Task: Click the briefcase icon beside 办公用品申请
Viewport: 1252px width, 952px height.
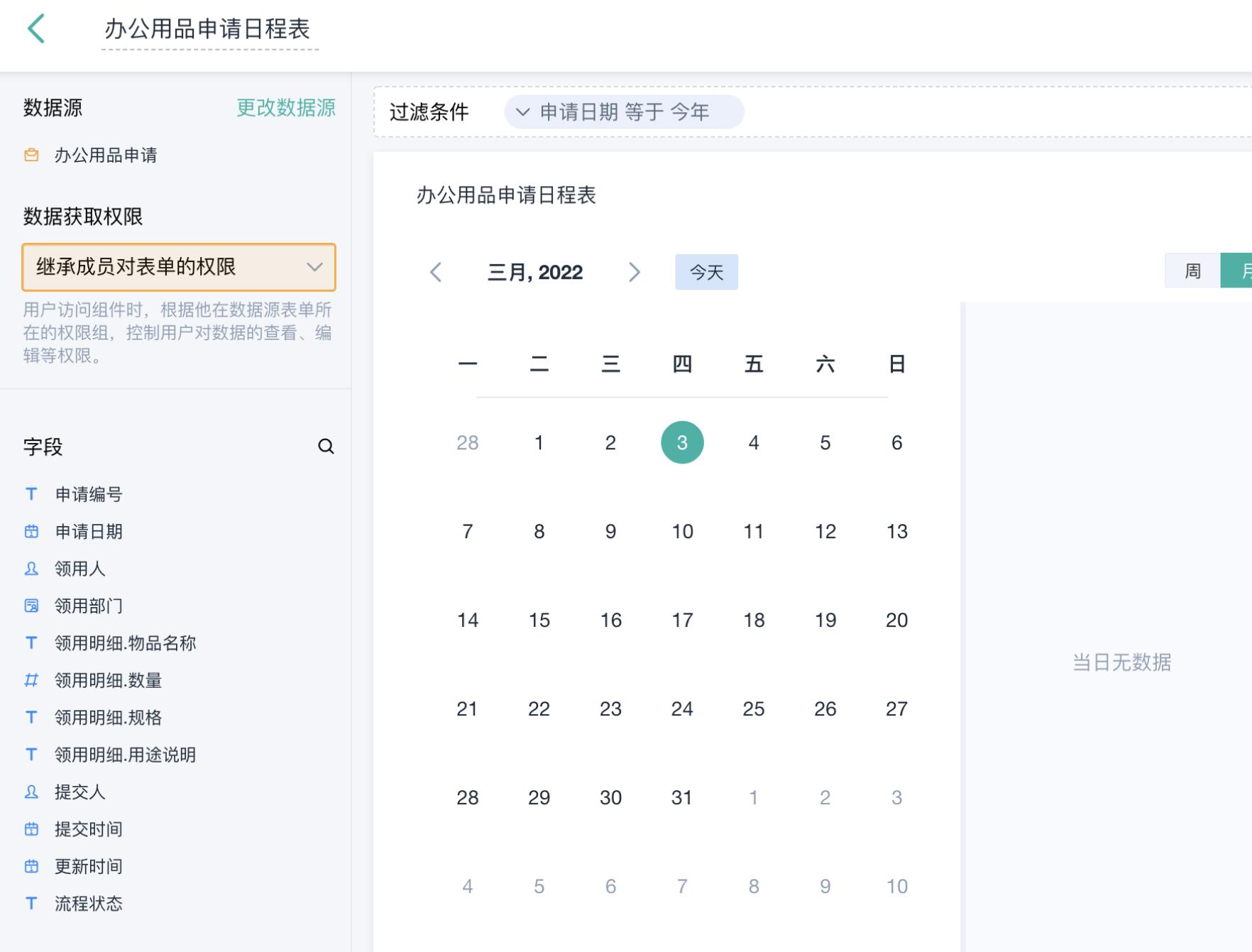Action: tap(30, 155)
